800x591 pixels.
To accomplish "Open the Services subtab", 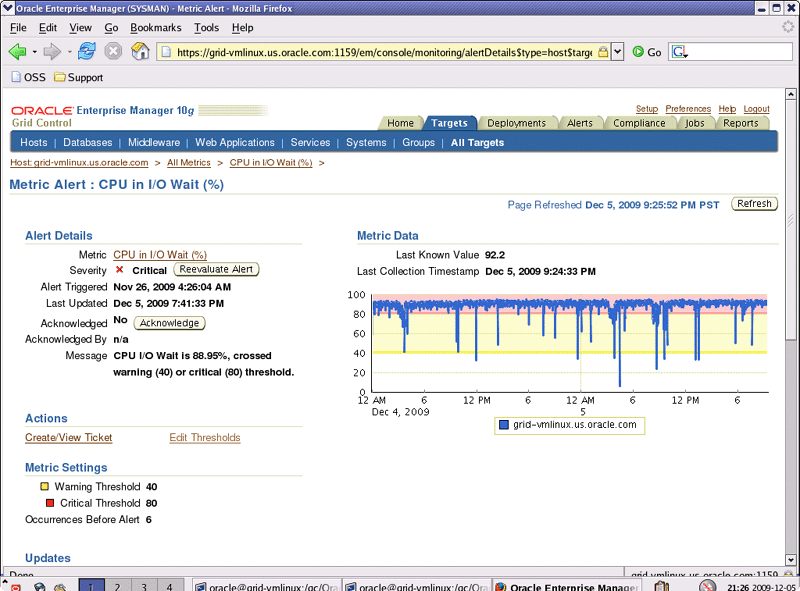I will tap(310, 142).
